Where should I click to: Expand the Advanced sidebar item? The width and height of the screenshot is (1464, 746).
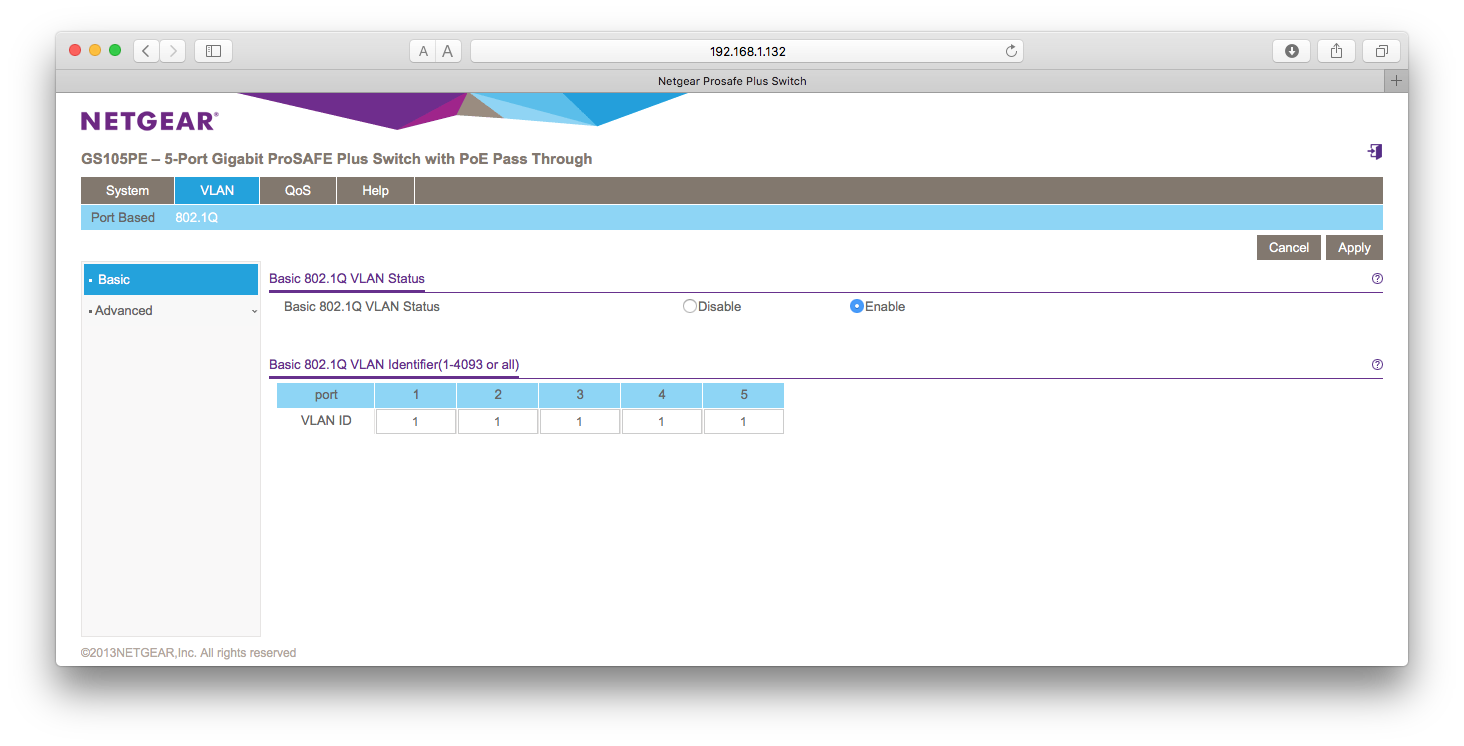click(171, 311)
